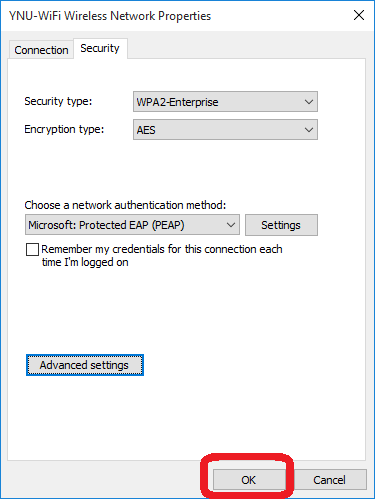375x499 pixels.
Task: Click the YNU-WiFi Wireless Network Properties title
Action: tap(110, 16)
